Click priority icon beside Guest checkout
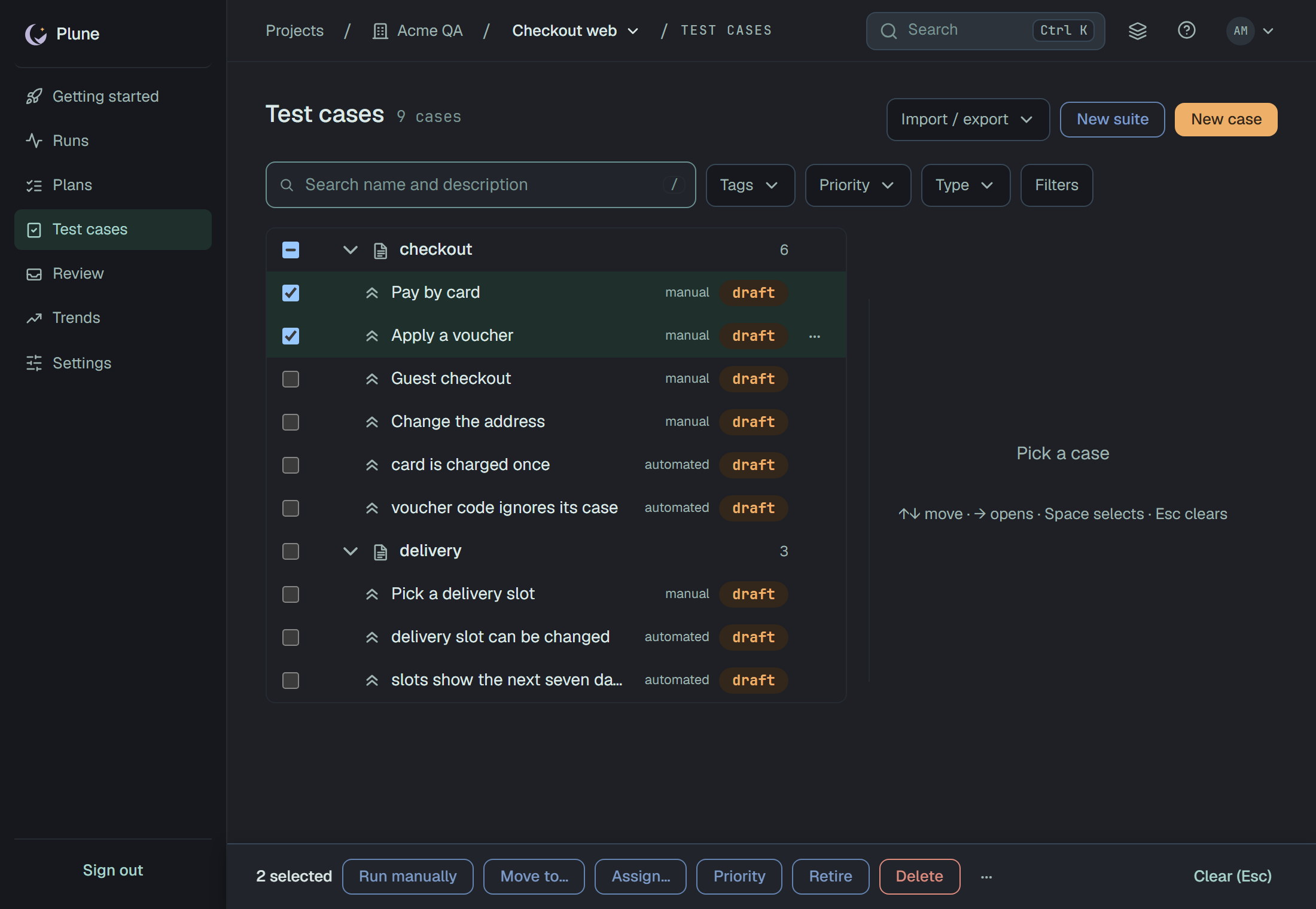Image resolution: width=1316 pixels, height=909 pixels. (372, 379)
